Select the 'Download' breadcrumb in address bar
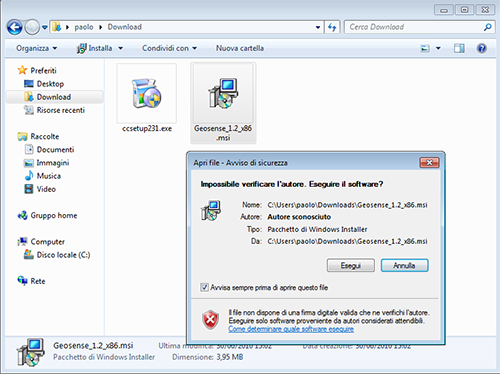Viewport: 500px width, 374px height. tap(124, 27)
